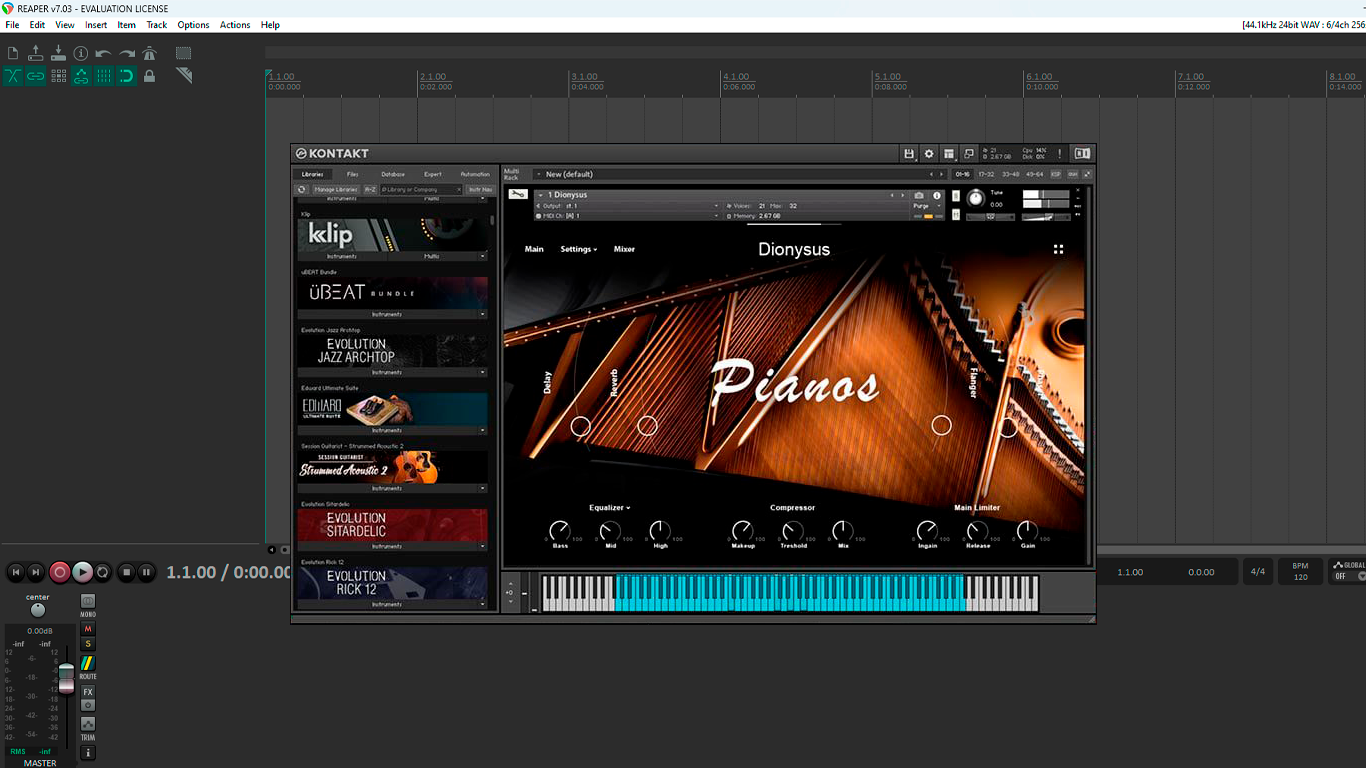Click REAPER transport play button
This screenshot has height=768, width=1366.
tap(82, 572)
